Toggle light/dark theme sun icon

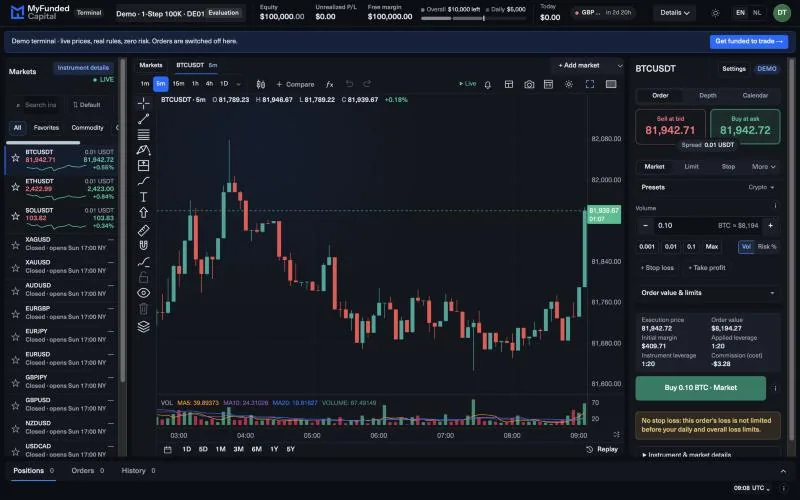pyautogui.click(x=715, y=13)
